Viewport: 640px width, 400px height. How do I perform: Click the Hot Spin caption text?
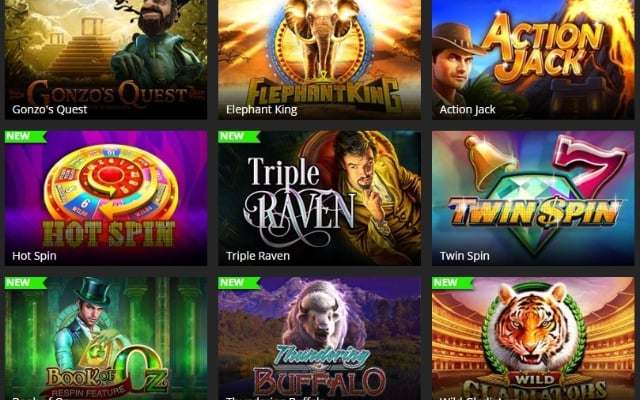(34, 256)
